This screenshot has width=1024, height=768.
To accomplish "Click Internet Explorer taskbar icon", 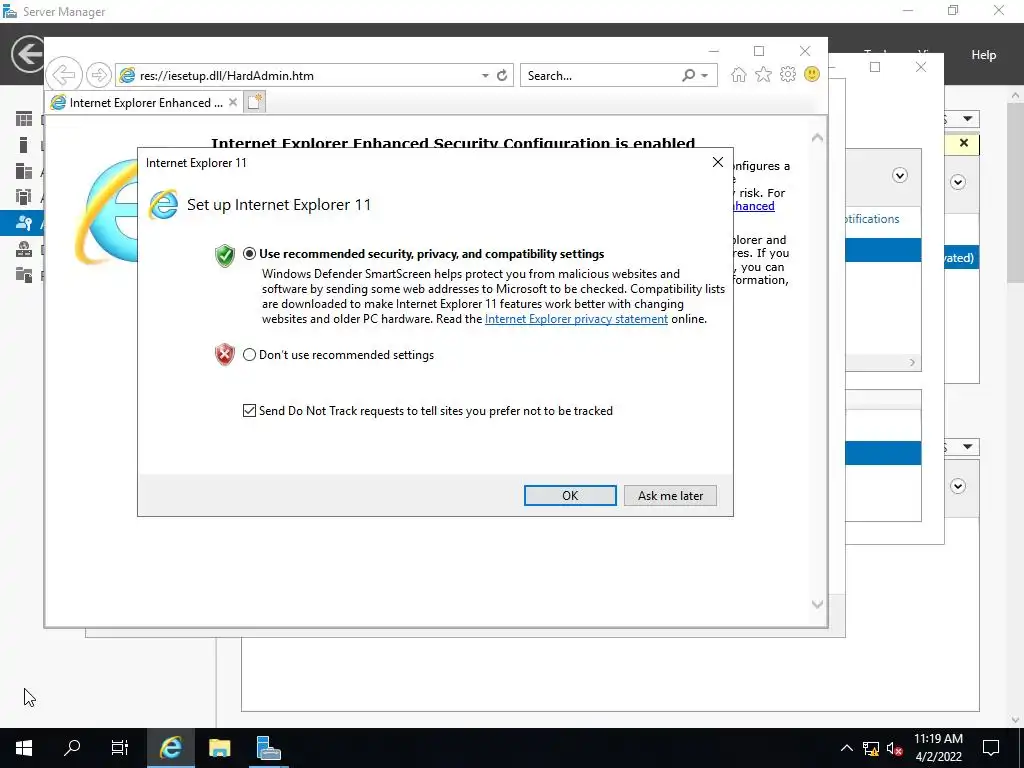I will 171,748.
